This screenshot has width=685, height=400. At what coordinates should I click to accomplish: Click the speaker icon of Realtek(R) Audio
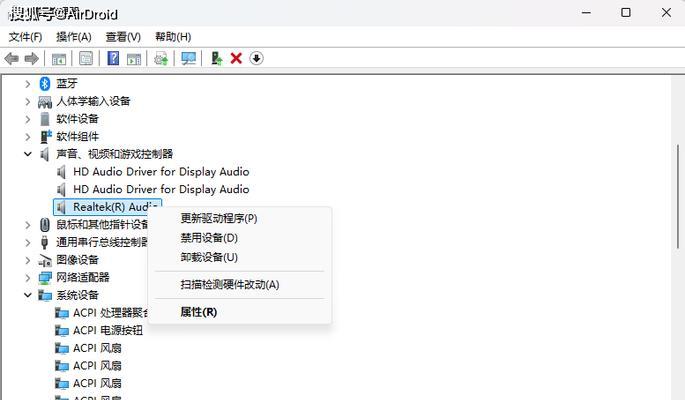point(62,207)
